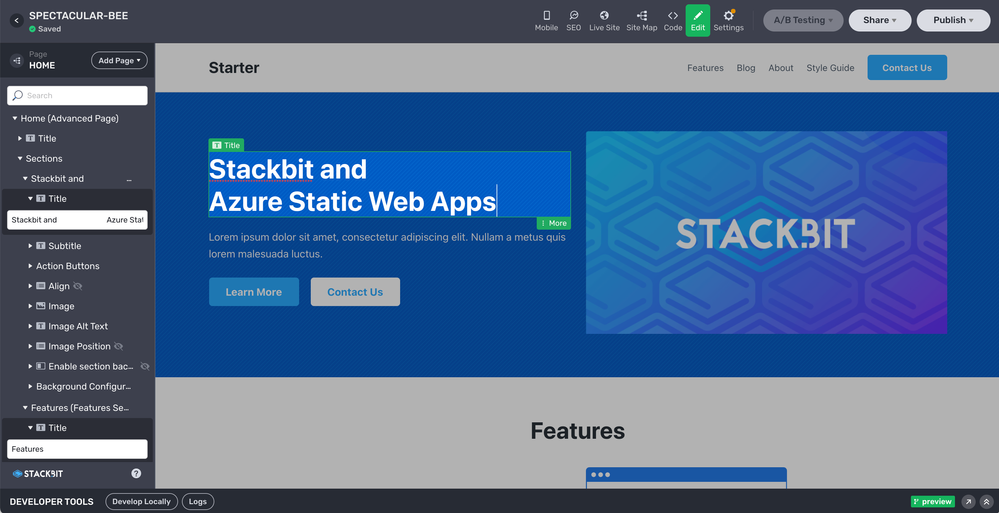
Task: Click the sidebar Search field
Action: tap(77, 96)
